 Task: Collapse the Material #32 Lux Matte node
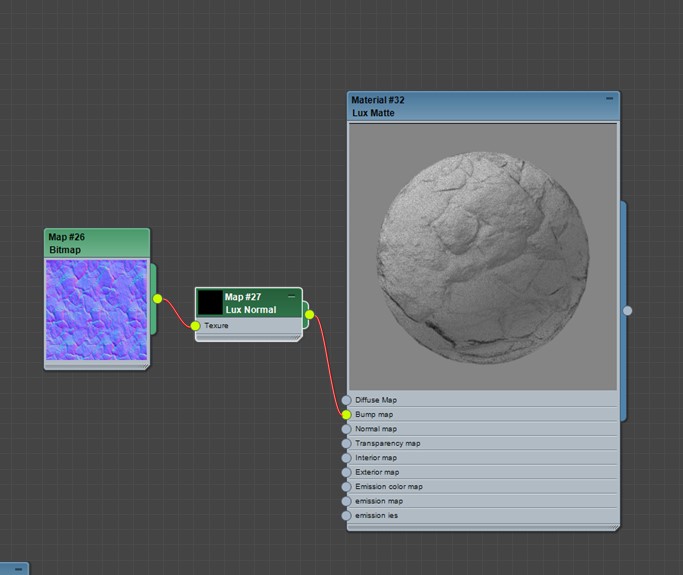[609, 100]
